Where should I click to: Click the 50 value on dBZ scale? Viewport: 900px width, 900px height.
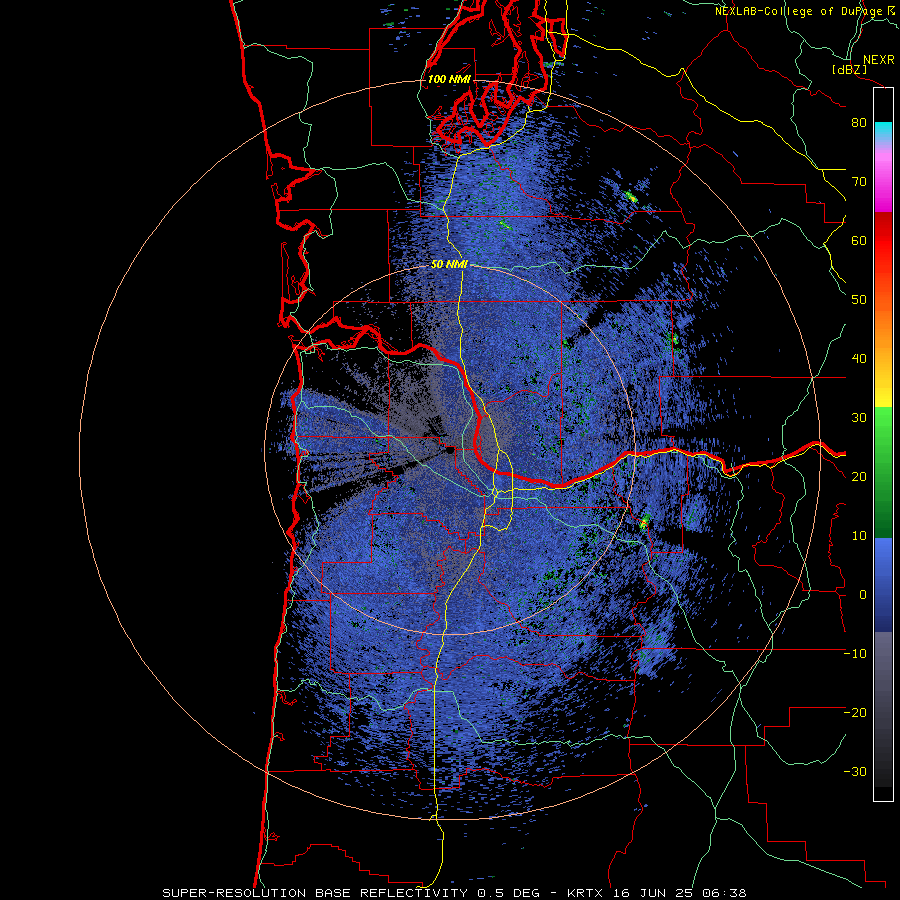pyautogui.click(x=859, y=300)
